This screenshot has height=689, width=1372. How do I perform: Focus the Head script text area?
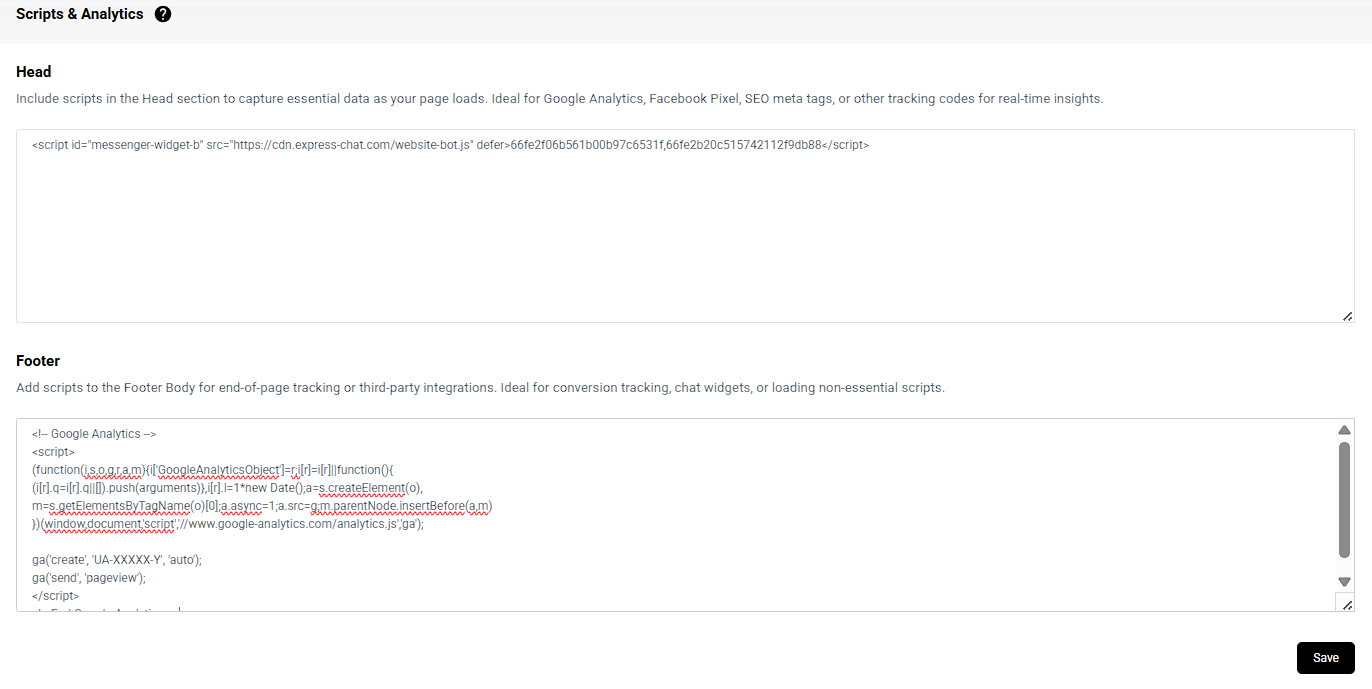pyautogui.click(x=685, y=226)
